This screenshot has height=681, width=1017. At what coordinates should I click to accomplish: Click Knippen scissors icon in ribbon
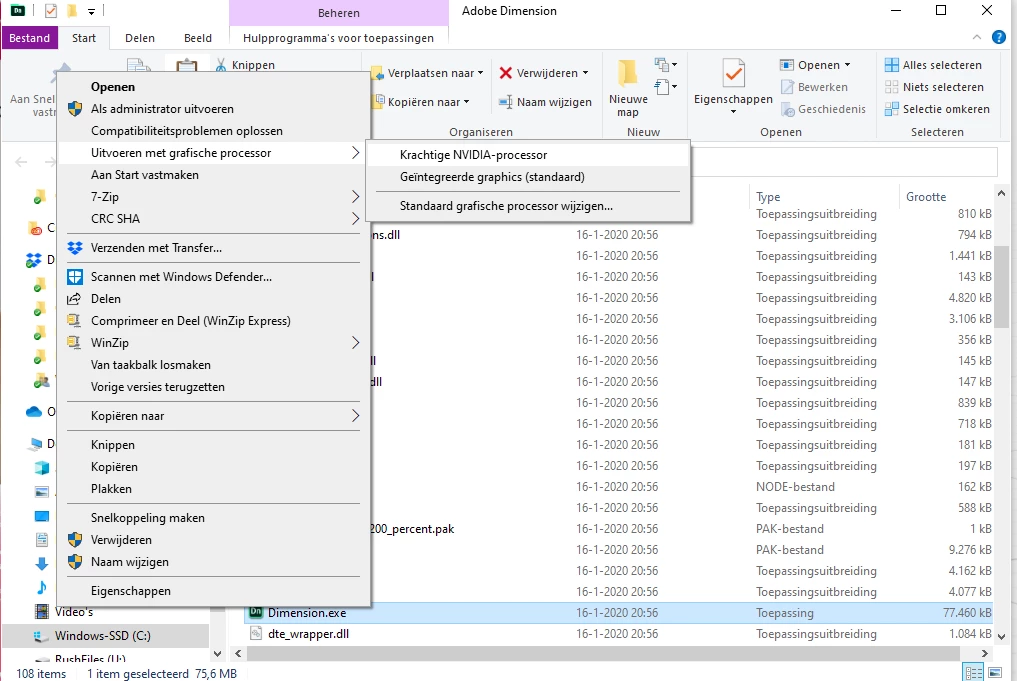(221, 64)
